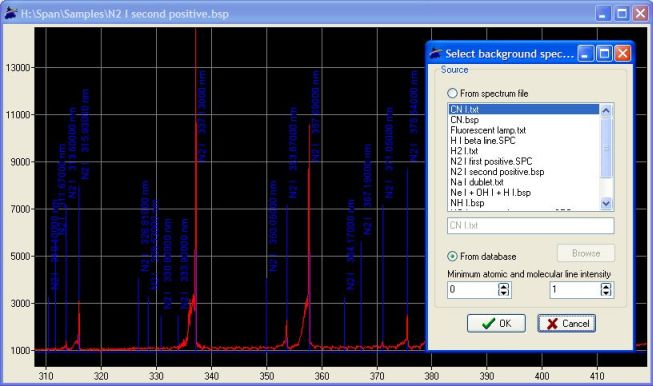The height and width of the screenshot is (386, 653).
Task: Decrease the atomic line intensity value
Action: click(504, 293)
